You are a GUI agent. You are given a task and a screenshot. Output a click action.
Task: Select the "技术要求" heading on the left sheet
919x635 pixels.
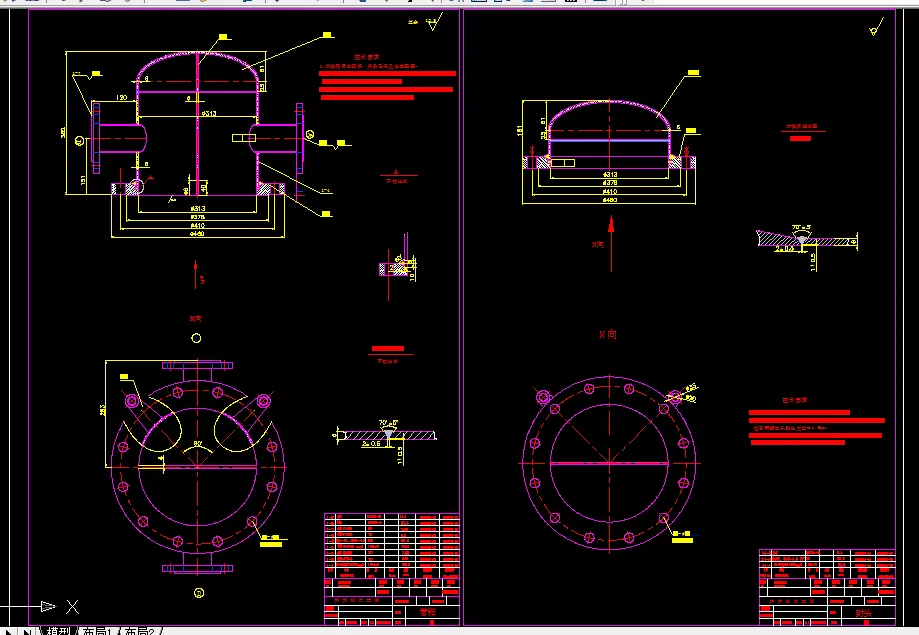(367, 57)
